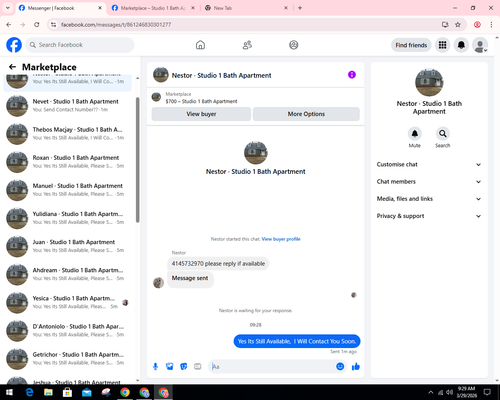The width and height of the screenshot is (500, 400).
Task: Search in conversation magnifier icon
Action: pos(443,134)
